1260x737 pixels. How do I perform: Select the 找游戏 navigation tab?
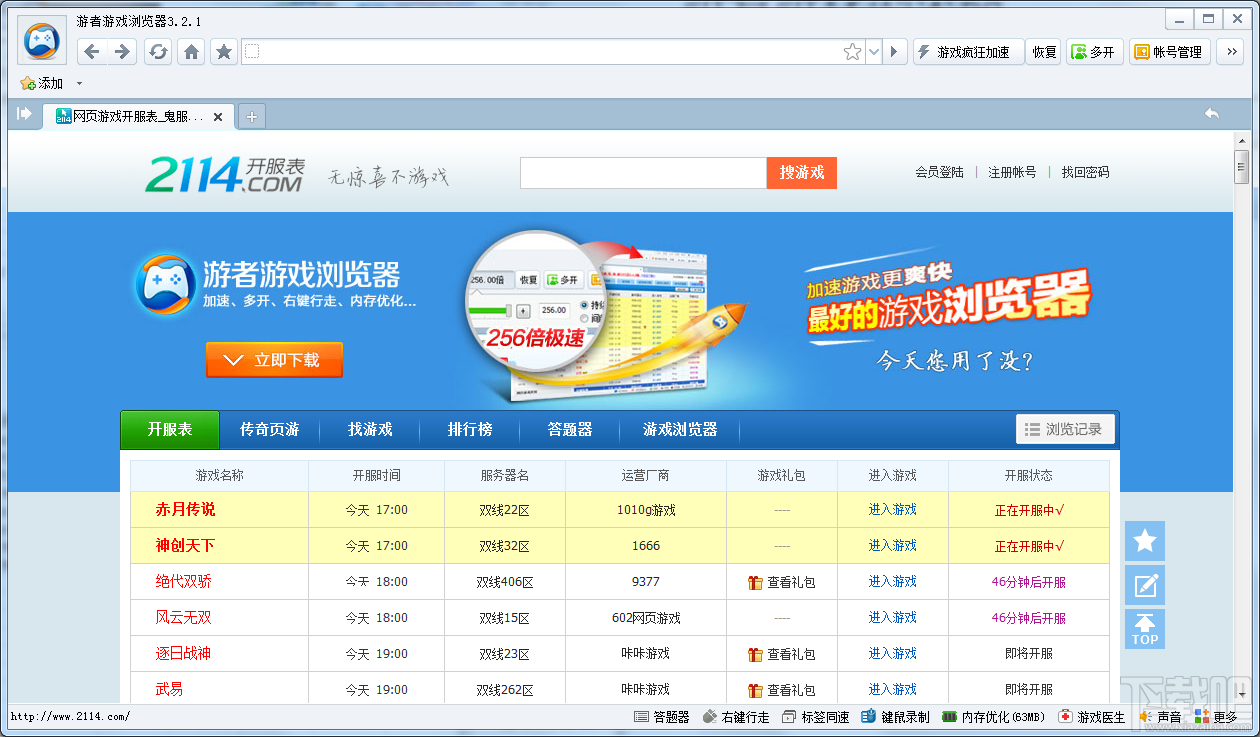(x=370, y=429)
